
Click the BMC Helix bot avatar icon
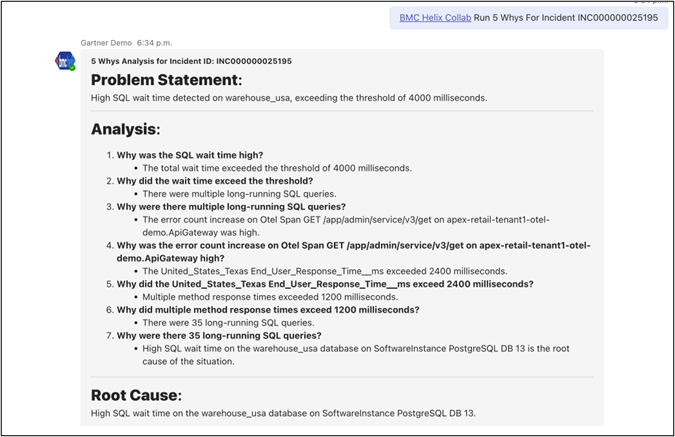point(65,61)
